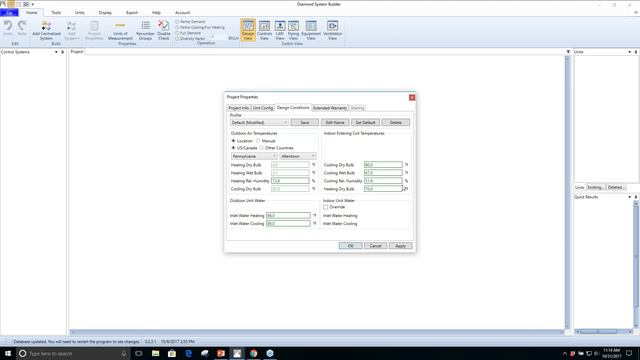Screen dimensions: 640x360
Task: Enable the Indoor Unit Water Override checkbox
Action: [x=326, y=207]
